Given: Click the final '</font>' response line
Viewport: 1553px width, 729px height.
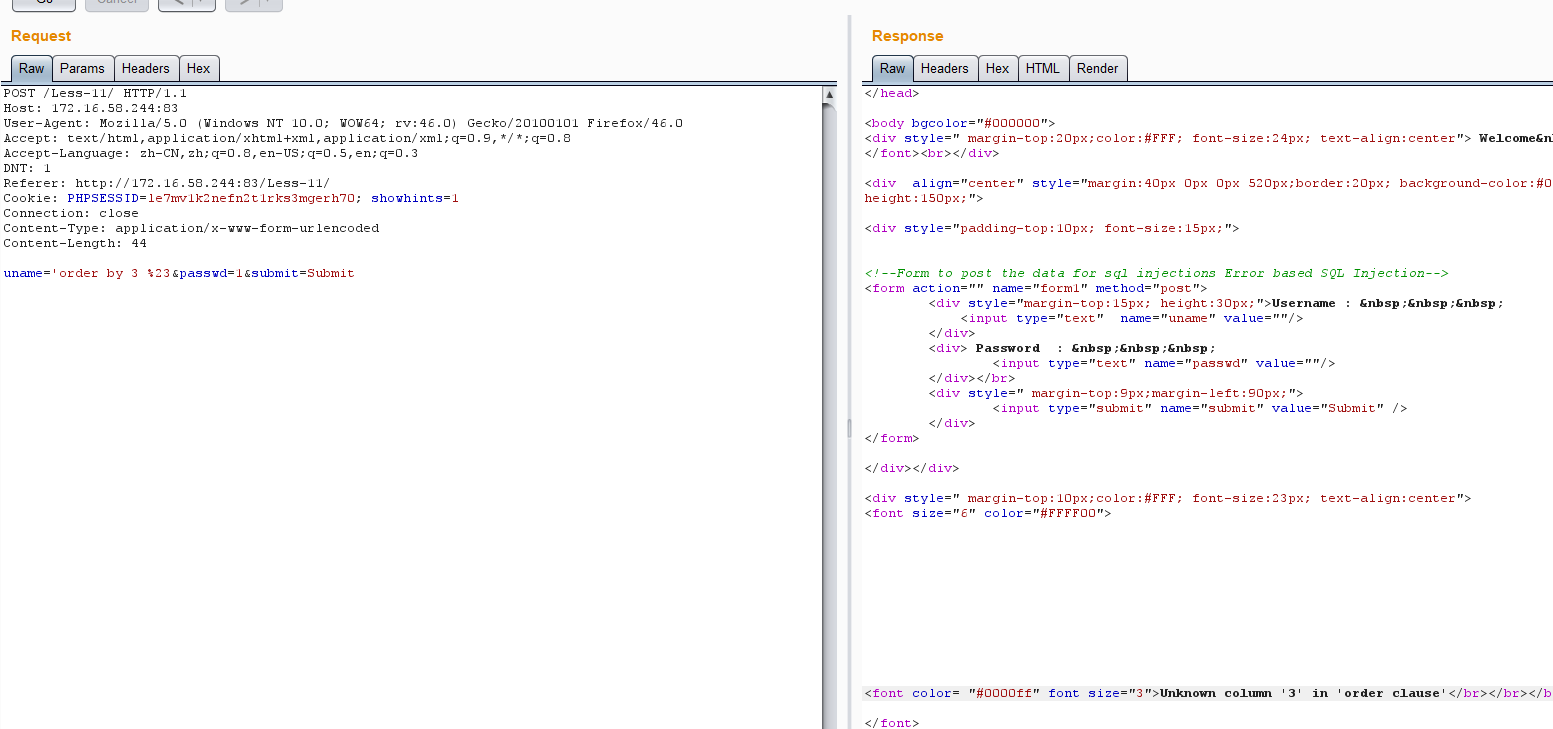Looking at the screenshot, I should (892, 723).
